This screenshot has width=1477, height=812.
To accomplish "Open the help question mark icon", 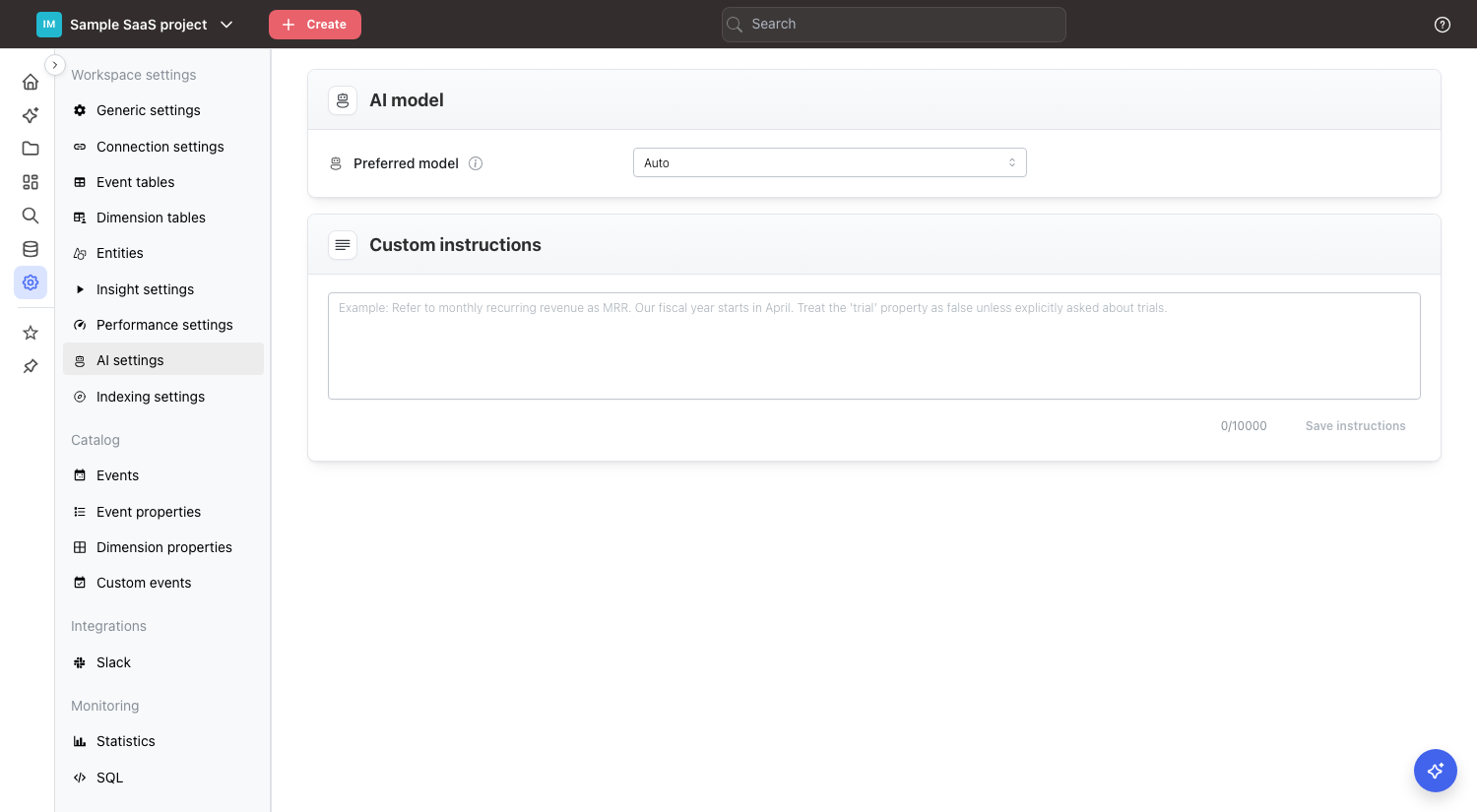I will click(x=1442, y=25).
